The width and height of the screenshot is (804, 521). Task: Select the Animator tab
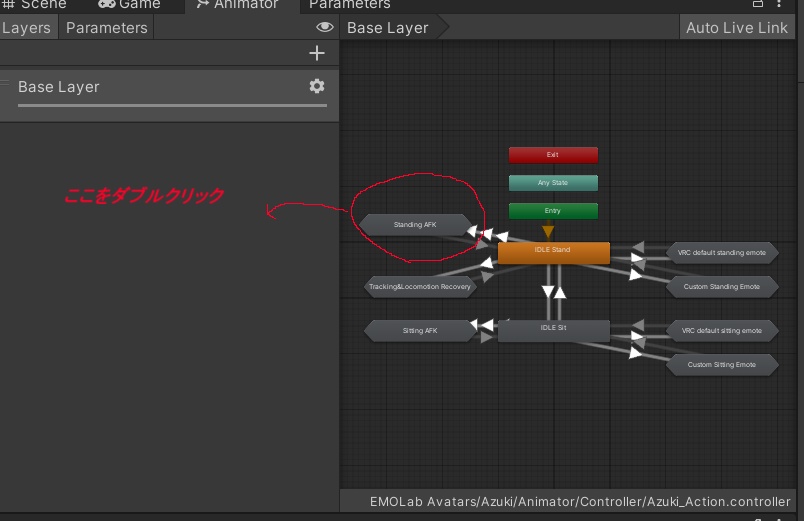[x=238, y=5]
